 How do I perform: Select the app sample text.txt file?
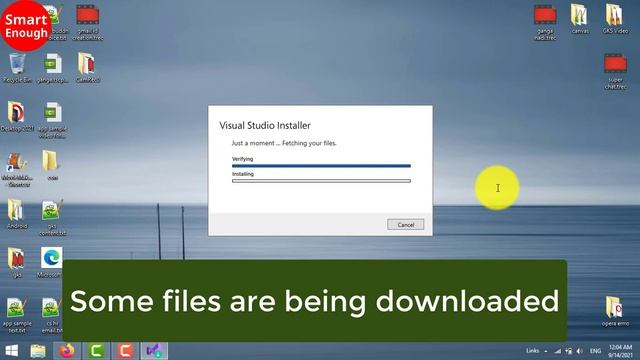(x=17, y=316)
